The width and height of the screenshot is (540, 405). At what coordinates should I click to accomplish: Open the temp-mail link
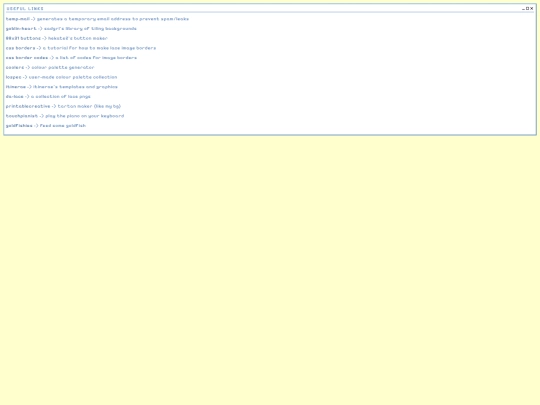(18, 19)
